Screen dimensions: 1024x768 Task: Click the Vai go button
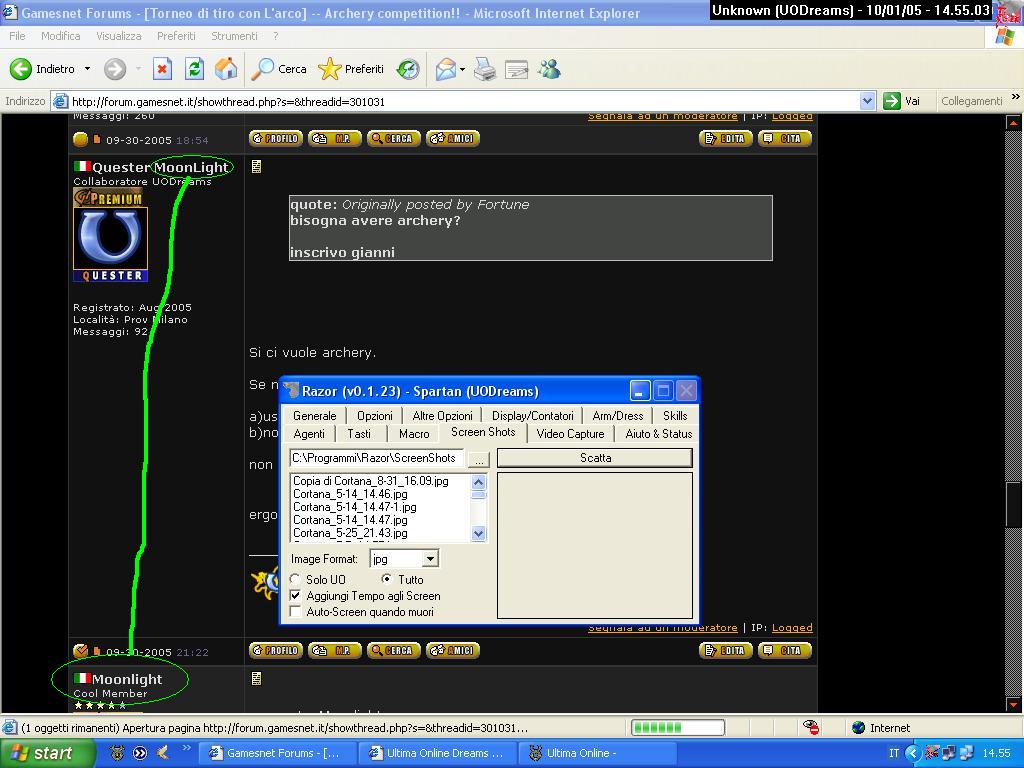click(x=902, y=101)
